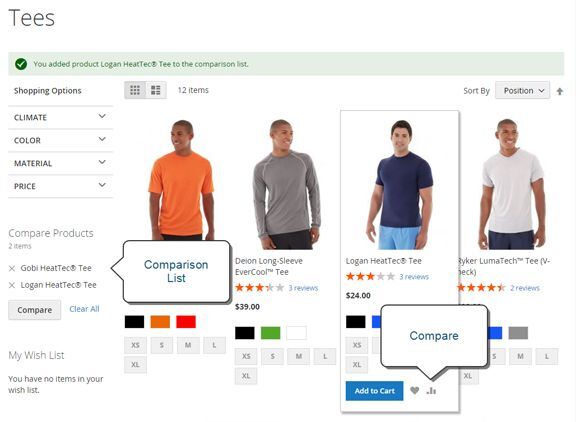576x422 pixels.
Task: Expand the Material shopping option
Action: [x=60, y=163]
